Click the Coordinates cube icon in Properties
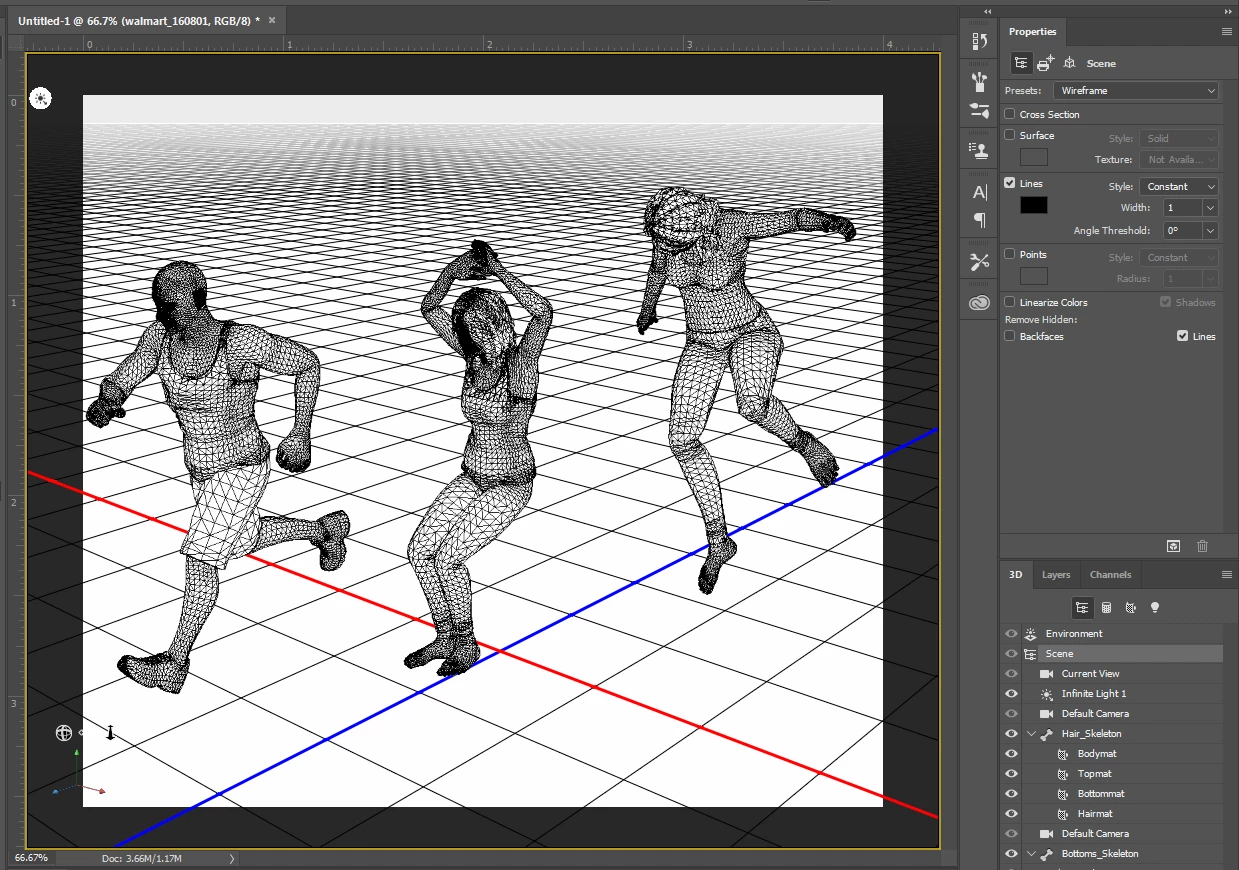This screenshot has height=870, width=1239. pyautogui.click(x=1069, y=63)
